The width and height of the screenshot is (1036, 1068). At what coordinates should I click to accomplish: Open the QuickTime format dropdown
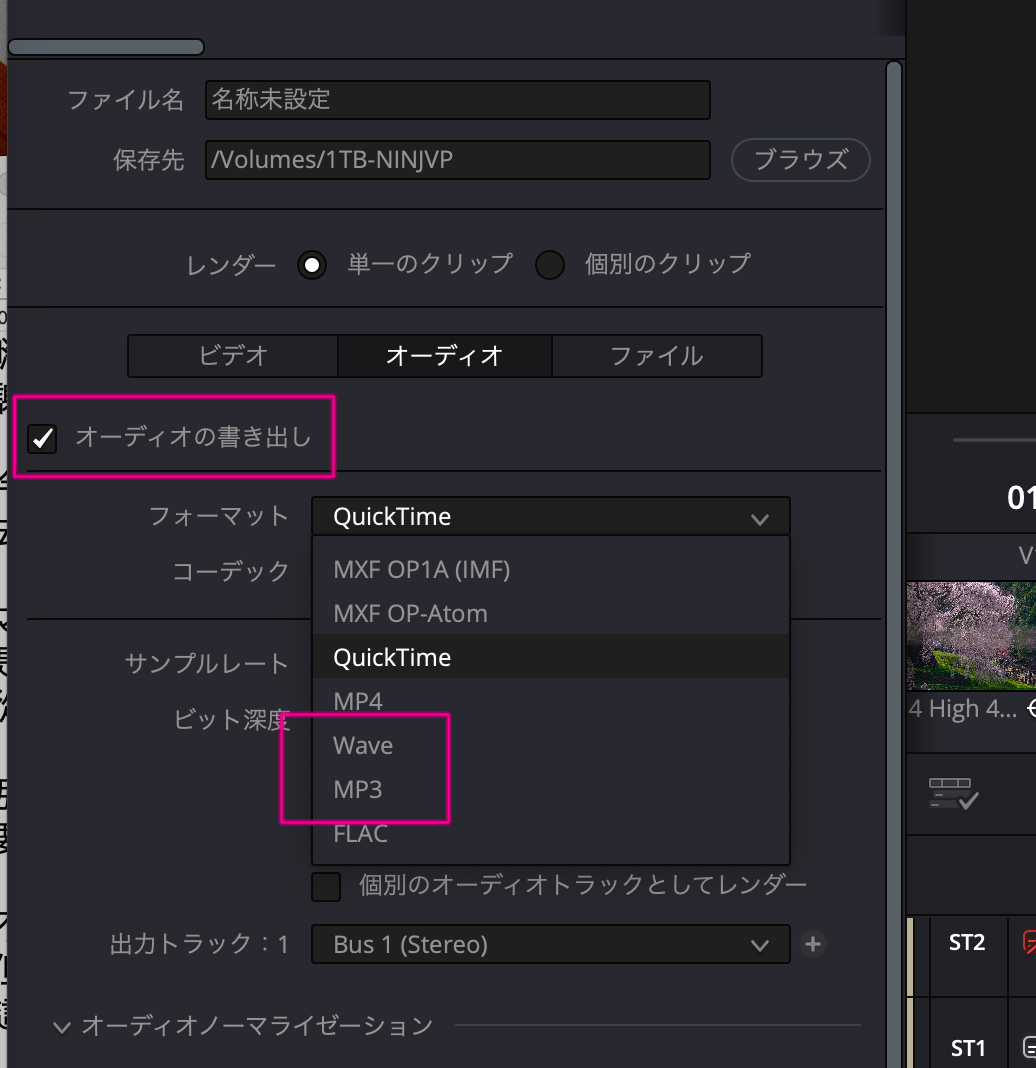pyautogui.click(x=550, y=517)
